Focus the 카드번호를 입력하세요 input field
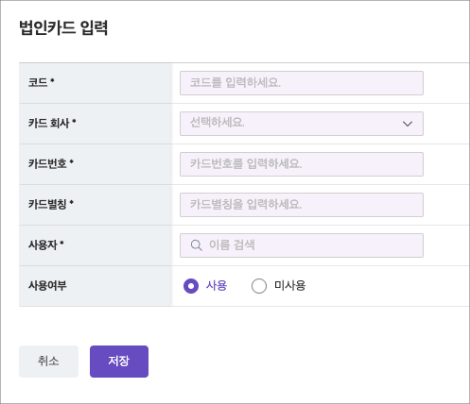Image resolution: width=470 pixels, height=404 pixels. pos(302,164)
